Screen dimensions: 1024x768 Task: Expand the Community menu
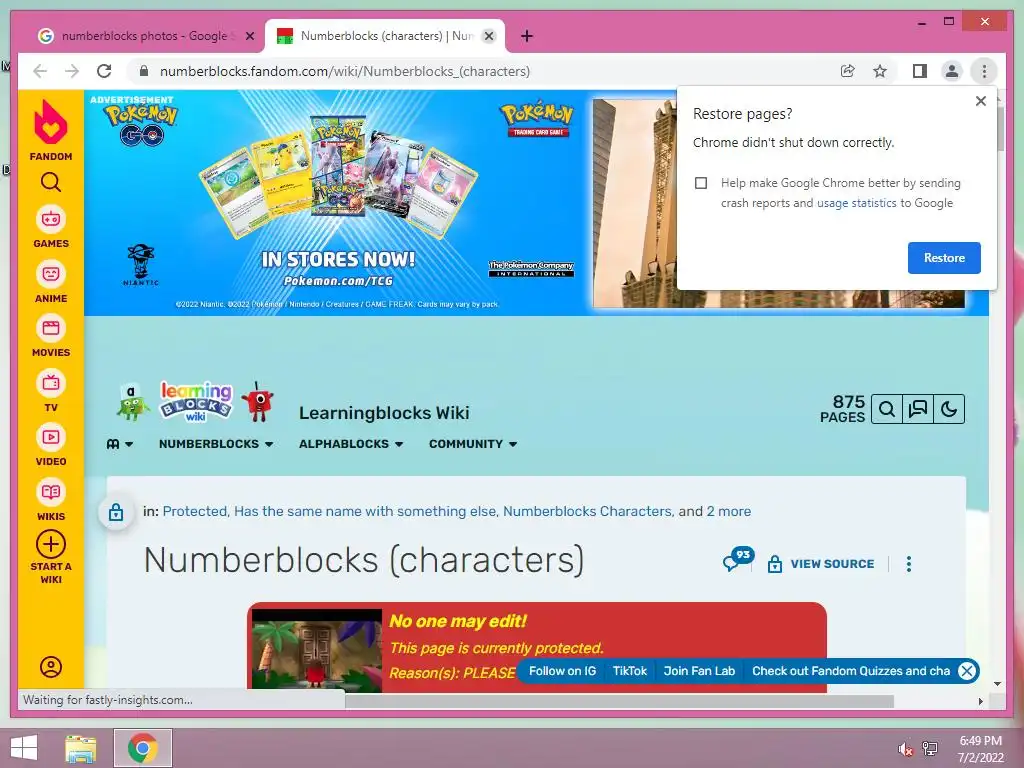pyautogui.click(x=473, y=444)
